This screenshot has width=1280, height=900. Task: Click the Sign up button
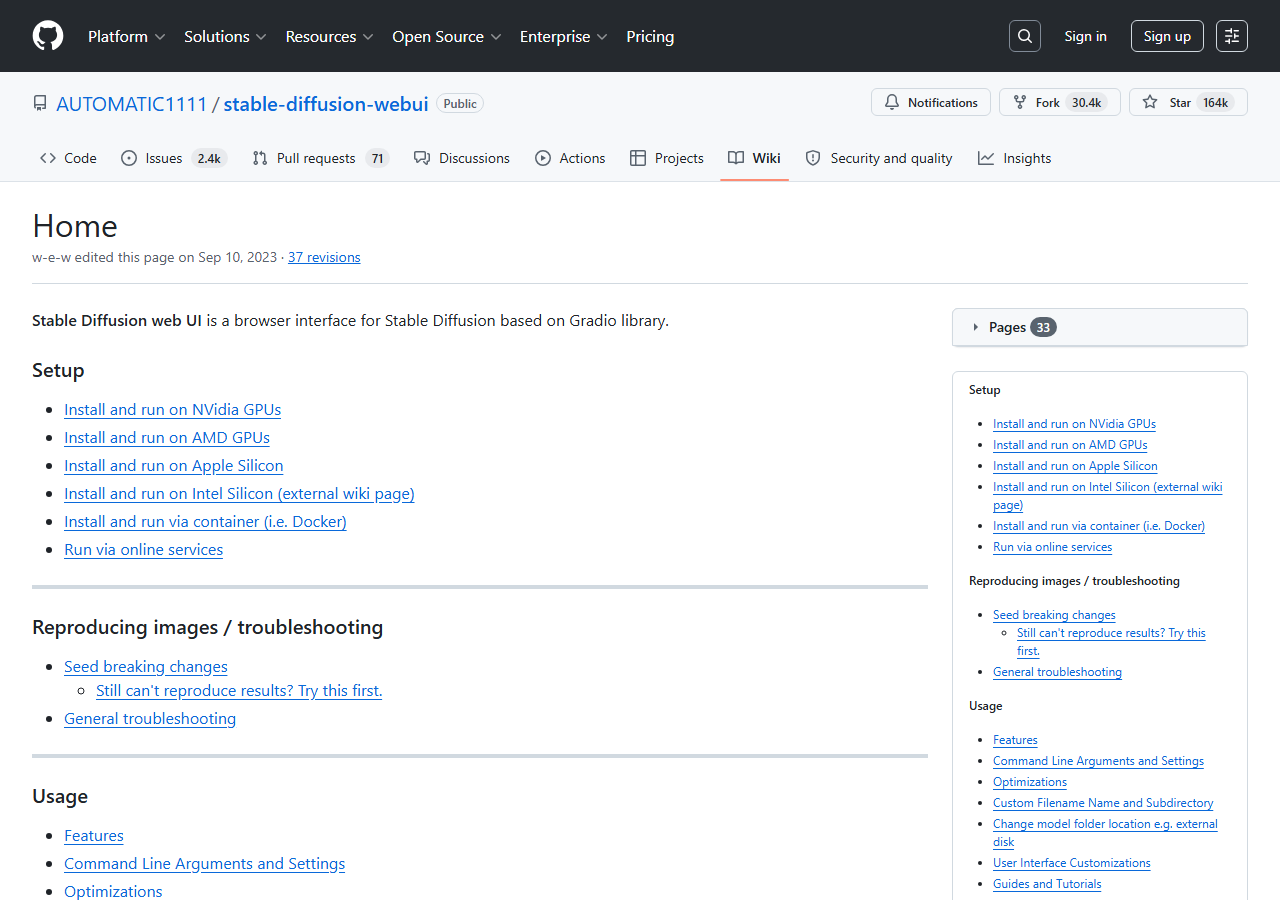click(x=1167, y=36)
